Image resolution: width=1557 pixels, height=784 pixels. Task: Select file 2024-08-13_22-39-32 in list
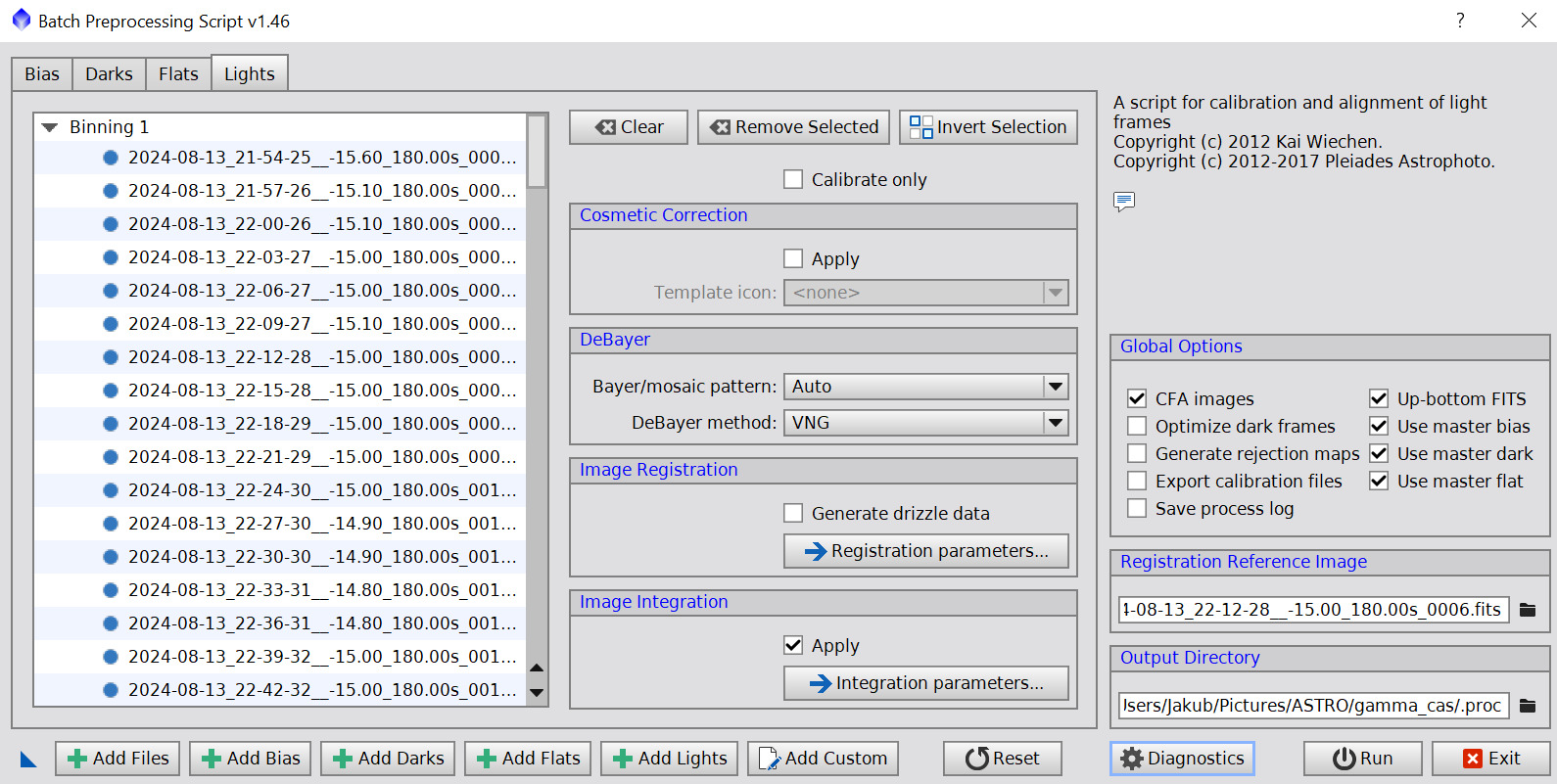tap(280, 657)
